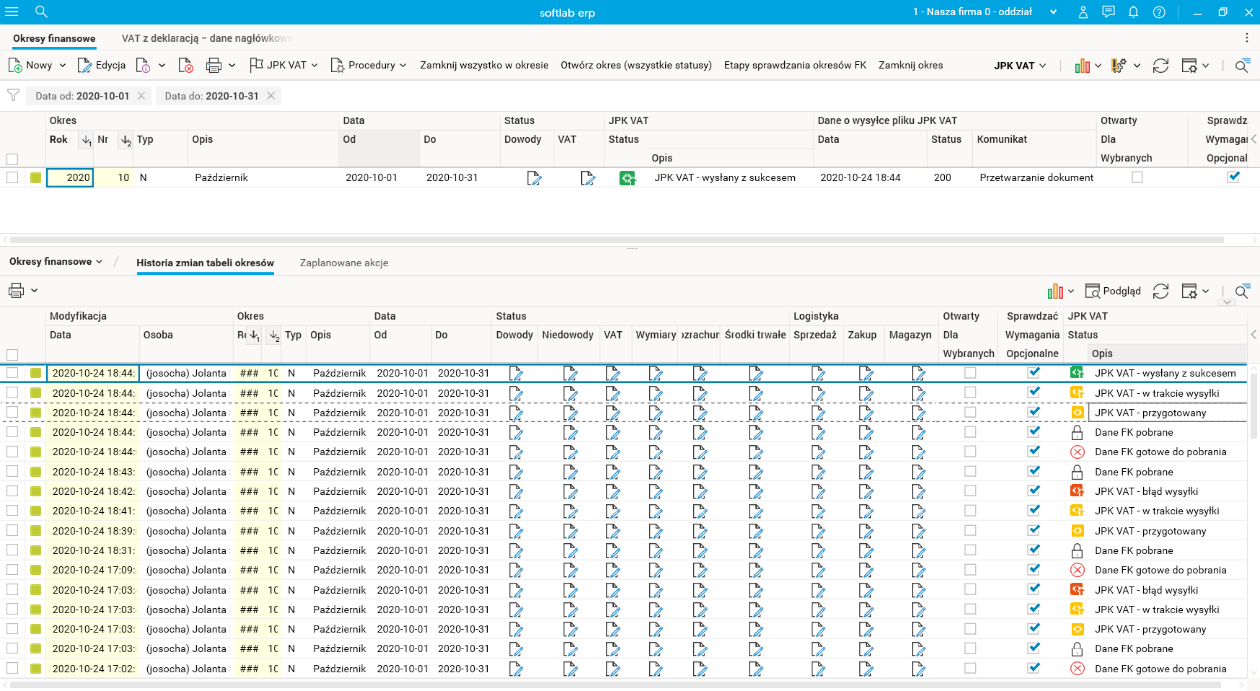The width and height of the screenshot is (1260, 691).
Task: Open the company selector 'Nasza firma 0 - oddział'
Action: point(984,12)
